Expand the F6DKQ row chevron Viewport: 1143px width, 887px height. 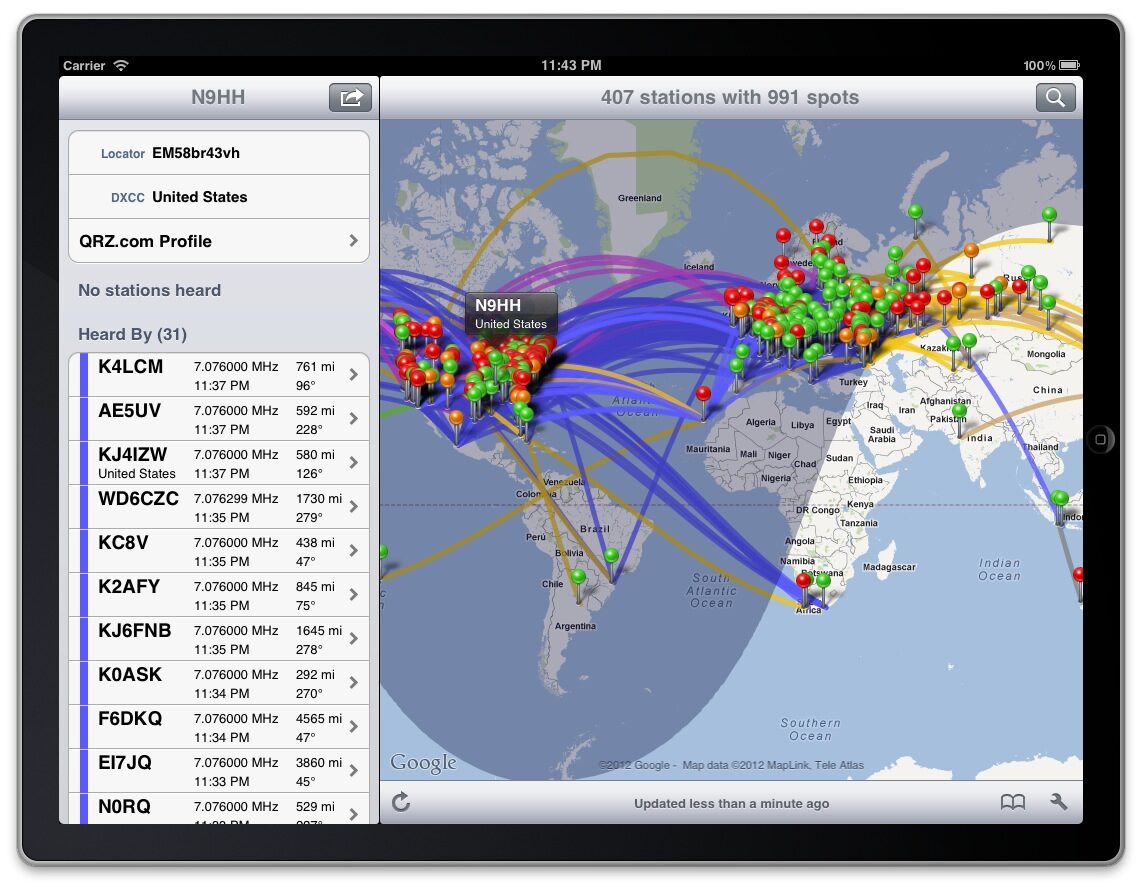[x=353, y=727]
